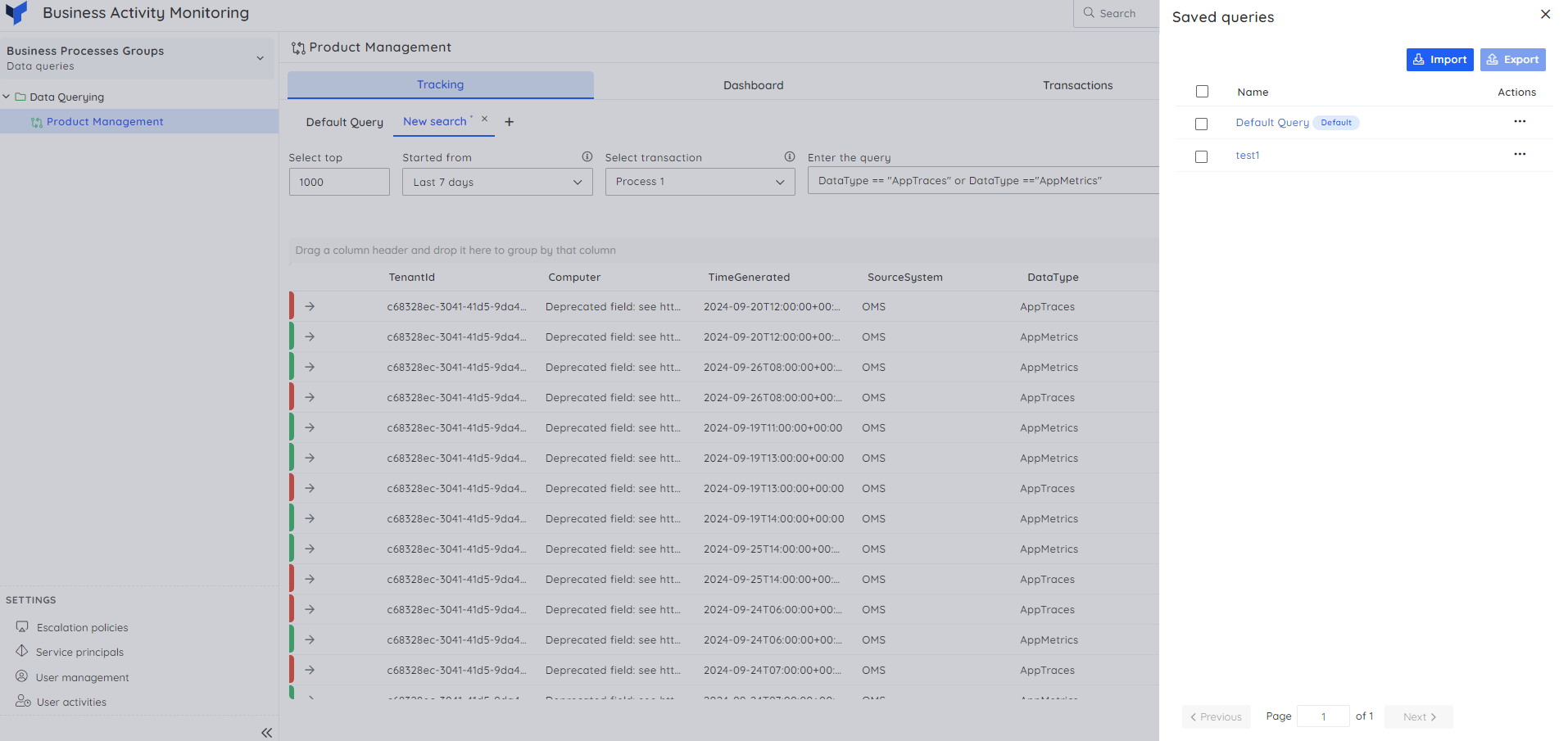Click the TenantId column header
The image size is (1568, 741).
pyautogui.click(x=411, y=278)
